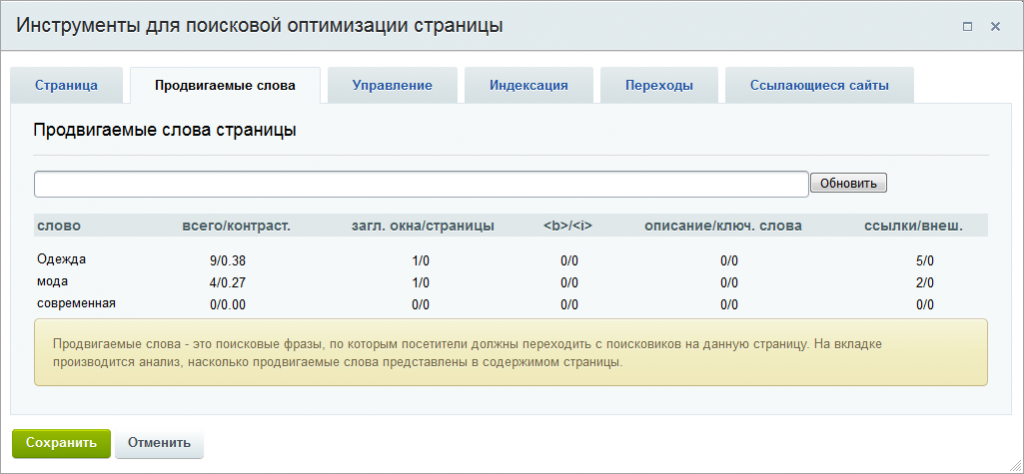Go to the Переходы tab
The height and width of the screenshot is (474, 1024).
point(659,85)
